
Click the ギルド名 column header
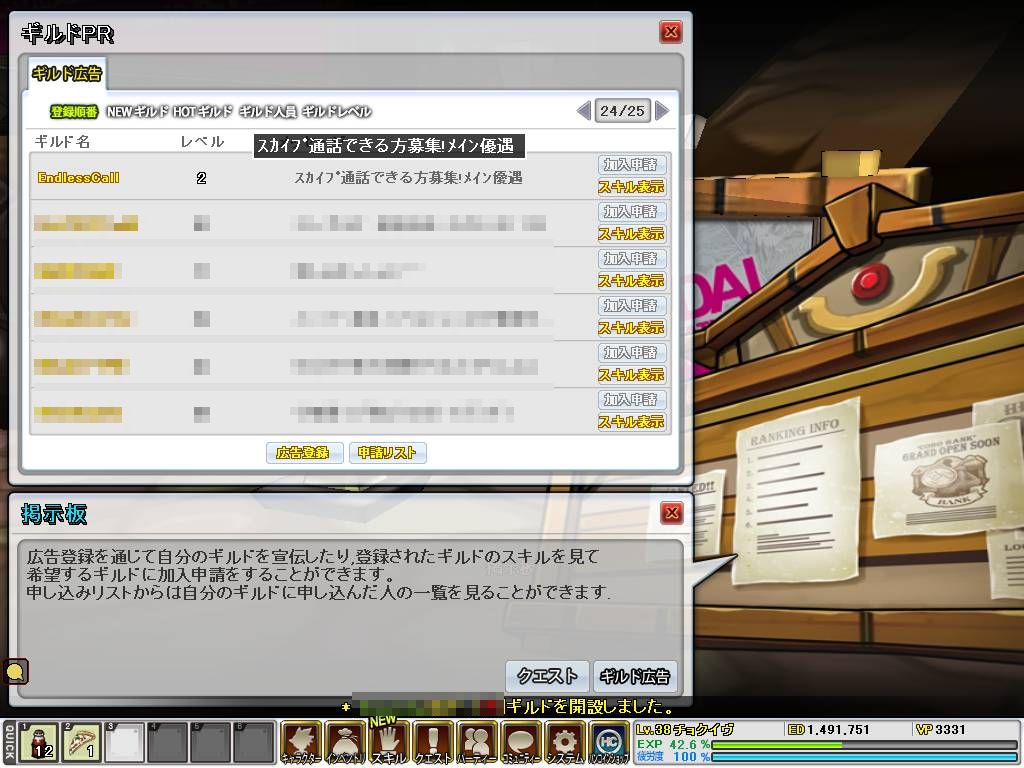(62, 142)
